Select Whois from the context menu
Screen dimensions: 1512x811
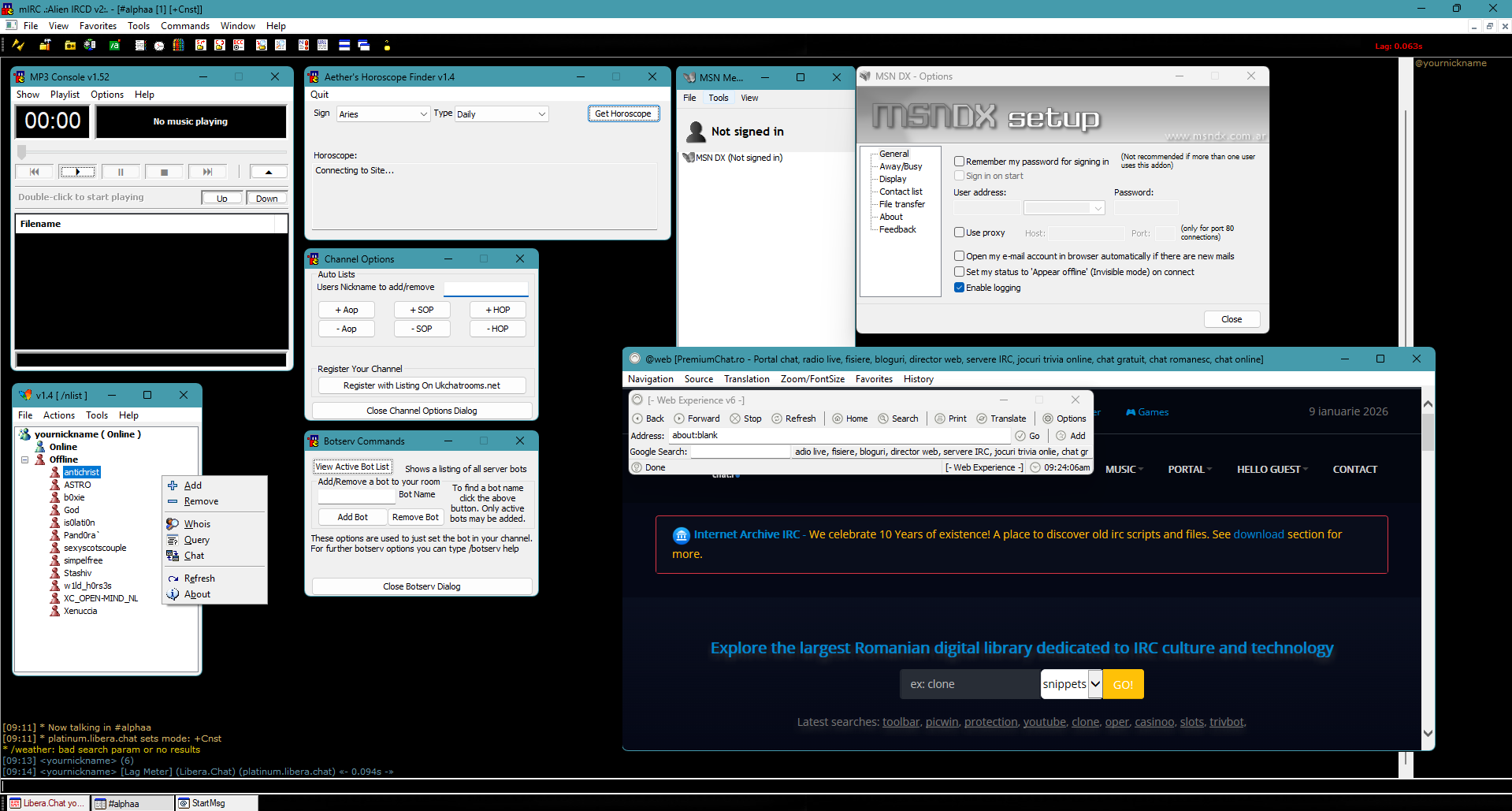pyautogui.click(x=197, y=524)
